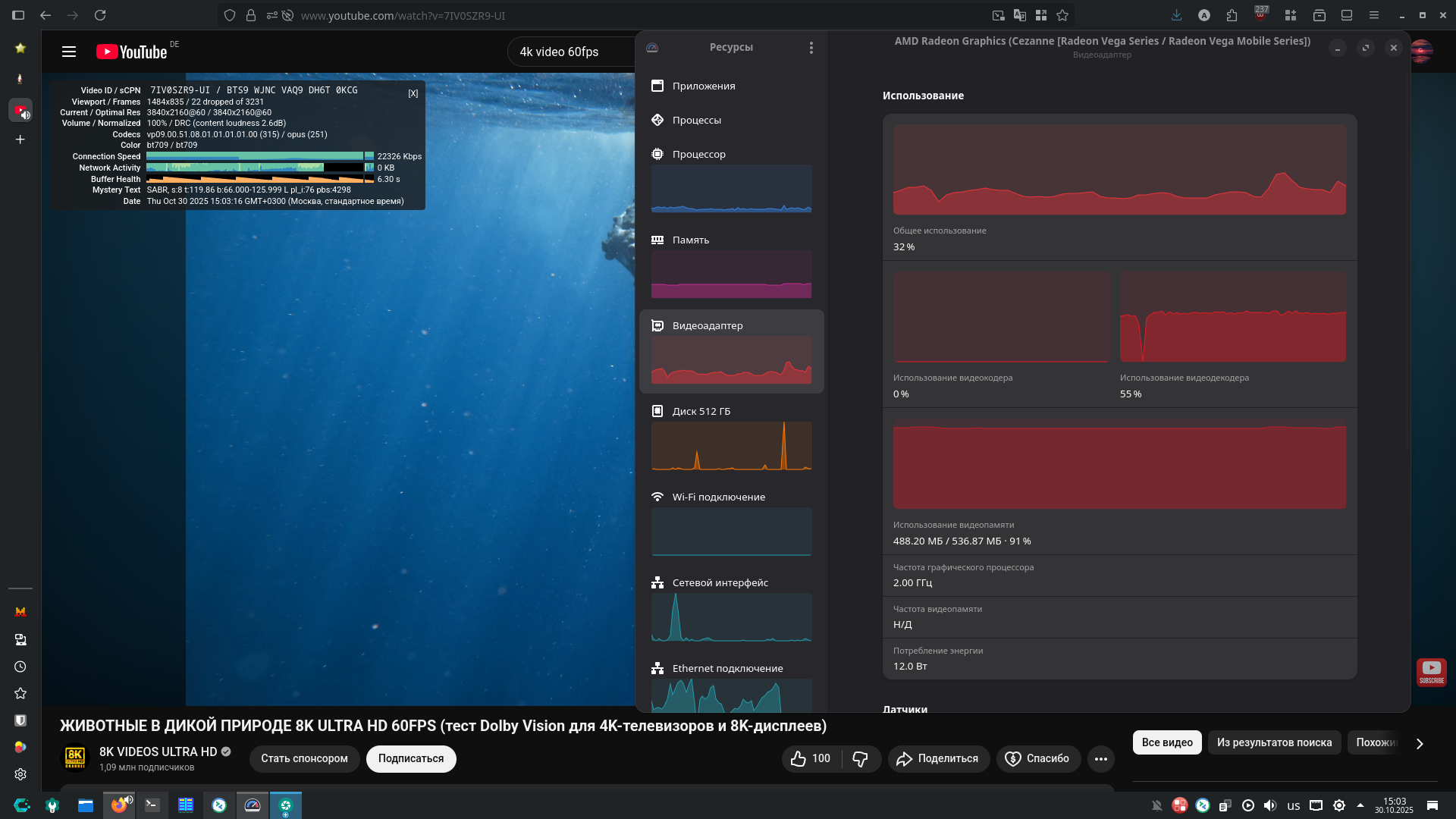Image resolution: width=1456 pixels, height=819 pixels.
Task: Click the Подписаться subscribe button
Action: click(411, 758)
